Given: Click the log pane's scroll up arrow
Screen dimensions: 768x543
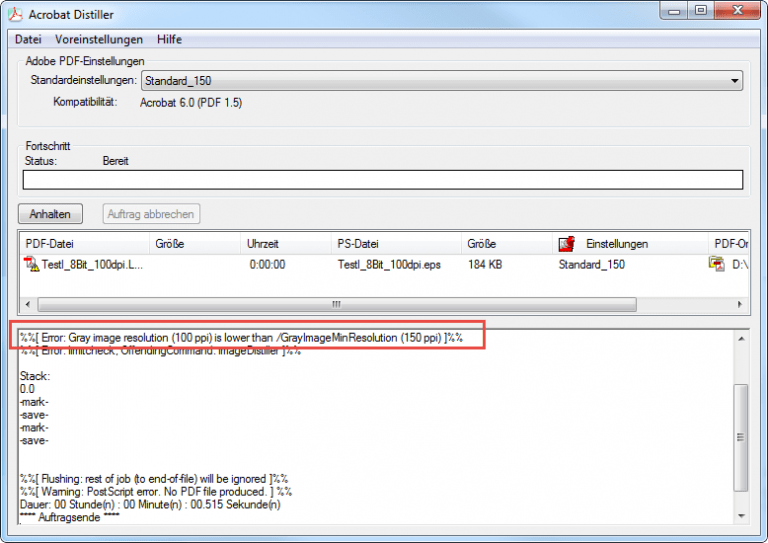Looking at the screenshot, I should (x=740, y=340).
